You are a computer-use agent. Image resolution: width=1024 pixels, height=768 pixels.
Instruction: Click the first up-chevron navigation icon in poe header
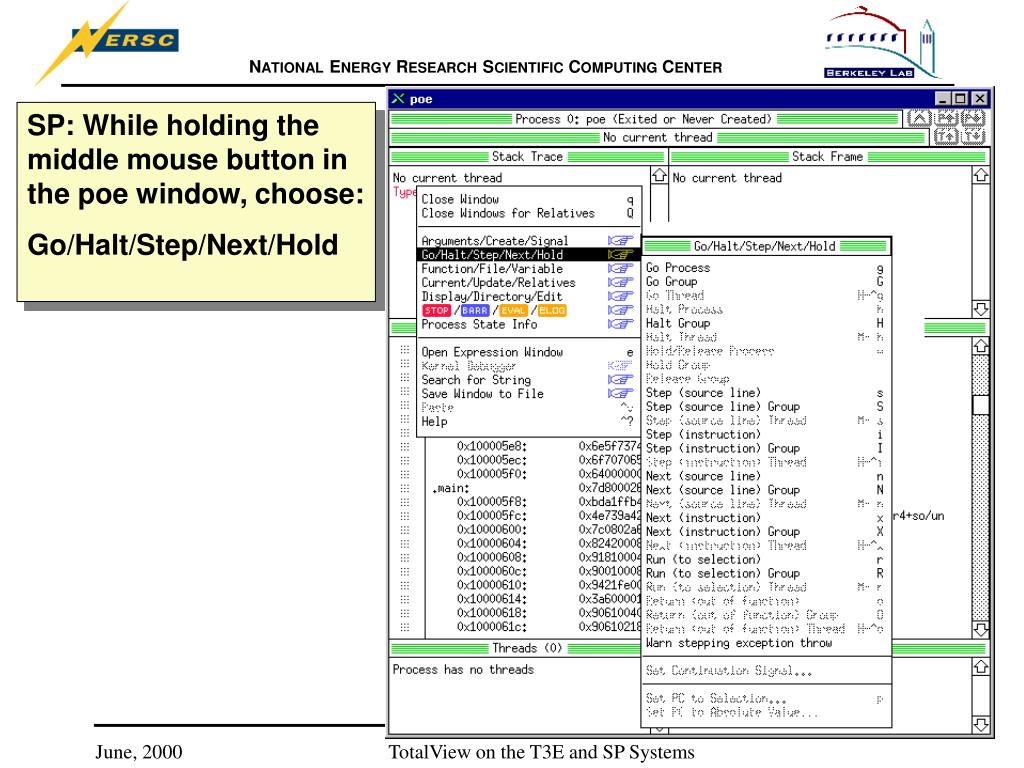pyautogui.click(x=919, y=118)
